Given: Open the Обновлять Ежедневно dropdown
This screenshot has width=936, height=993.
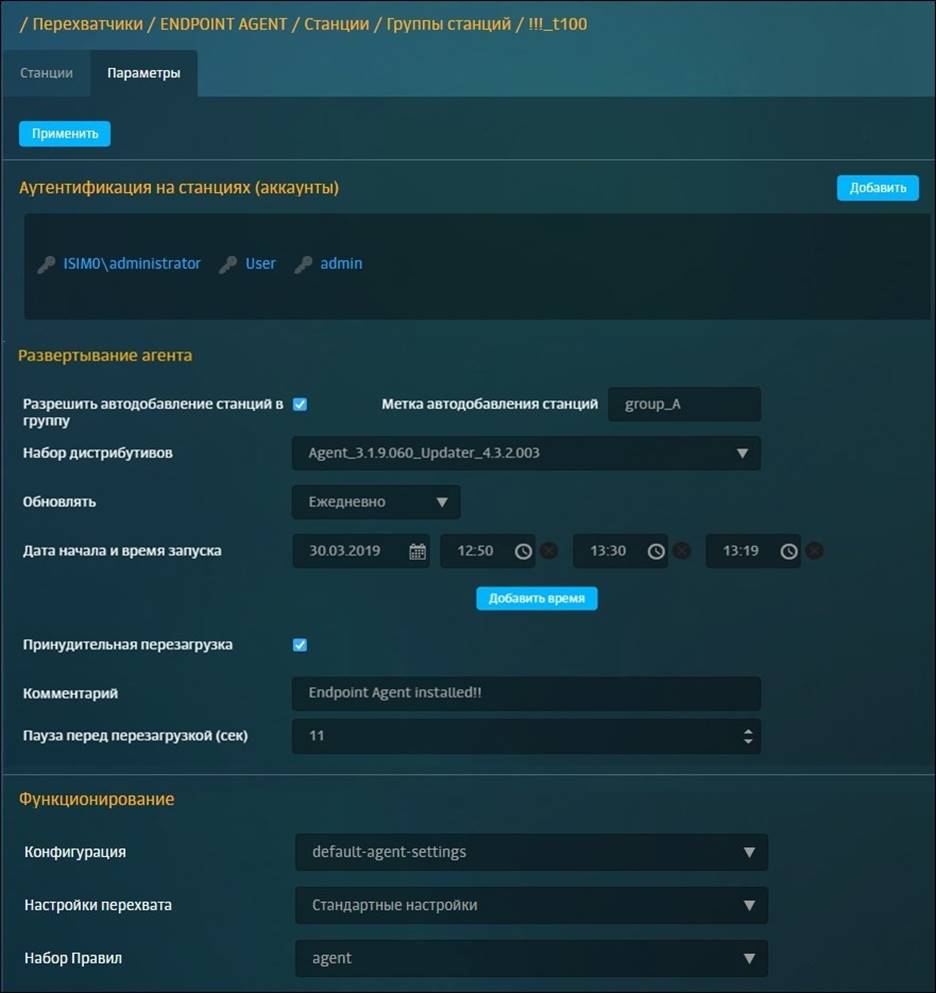Looking at the screenshot, I should [x=376, y=502].
